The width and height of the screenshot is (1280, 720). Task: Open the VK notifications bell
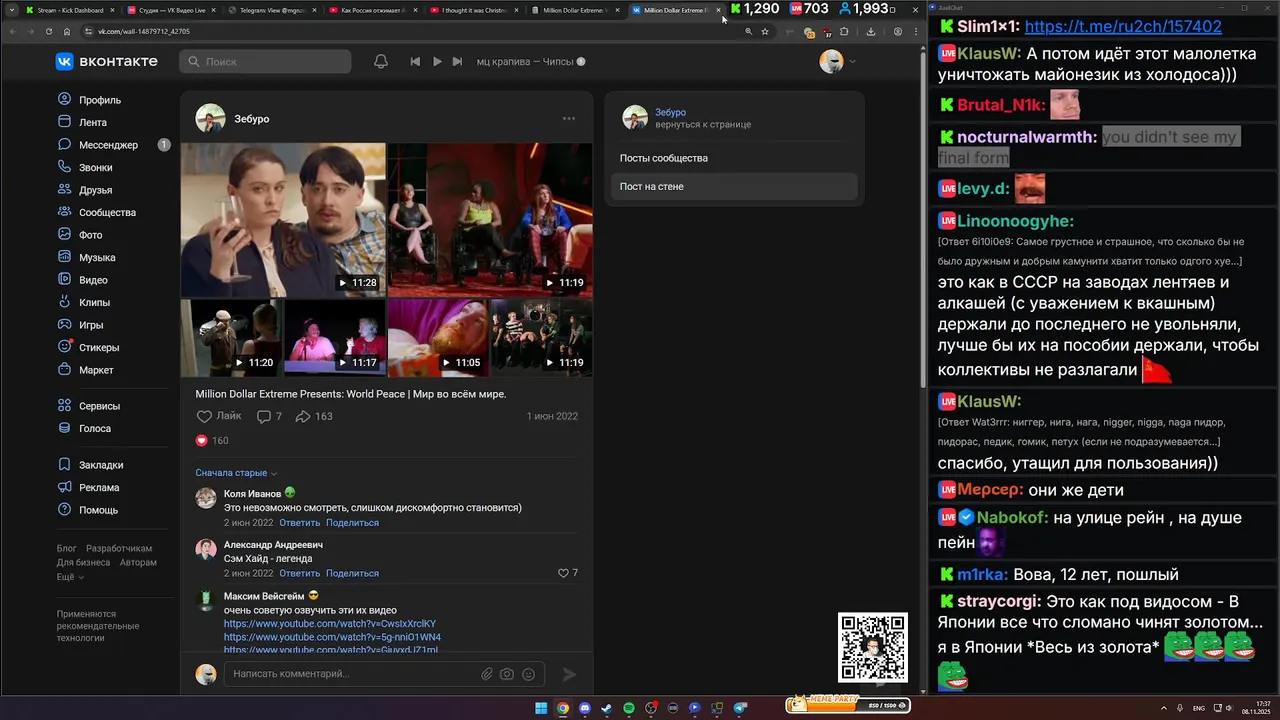coord(381,62)
